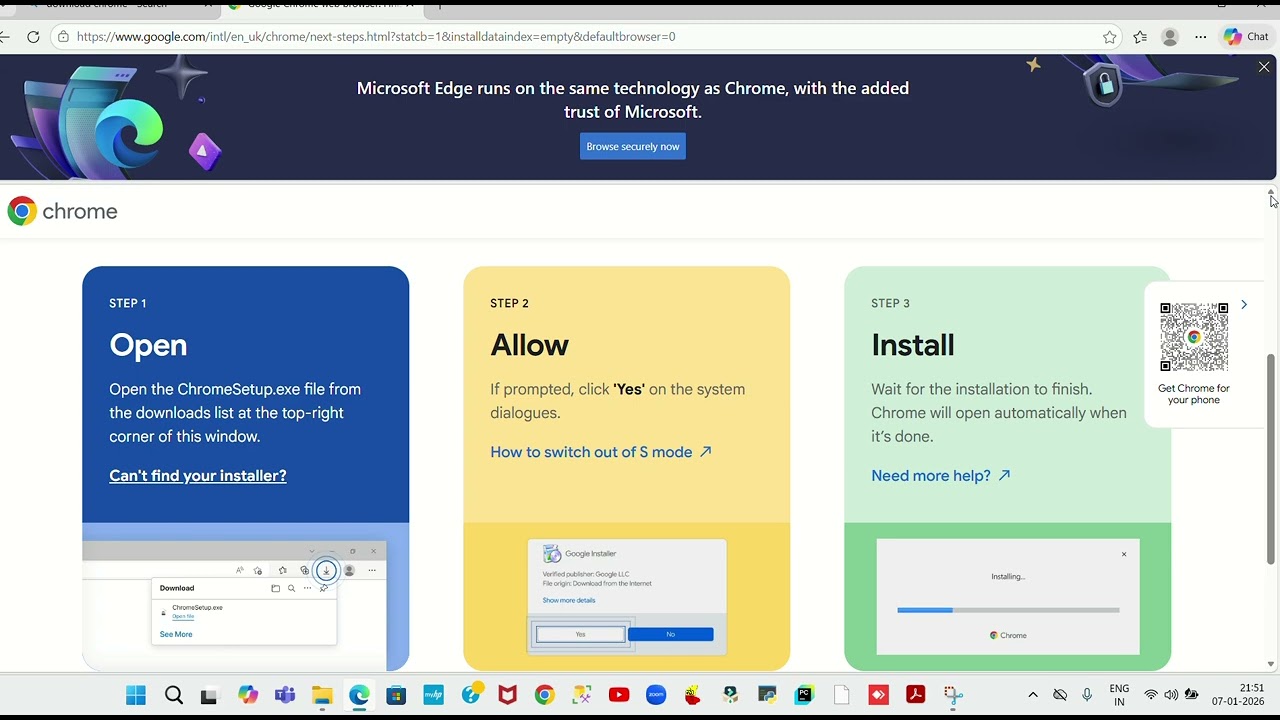The height and width of the screenshot is (720, 1280).
Task: Show hidden system tray icons
Action: pyautogui.click(x=1033, y=695)
